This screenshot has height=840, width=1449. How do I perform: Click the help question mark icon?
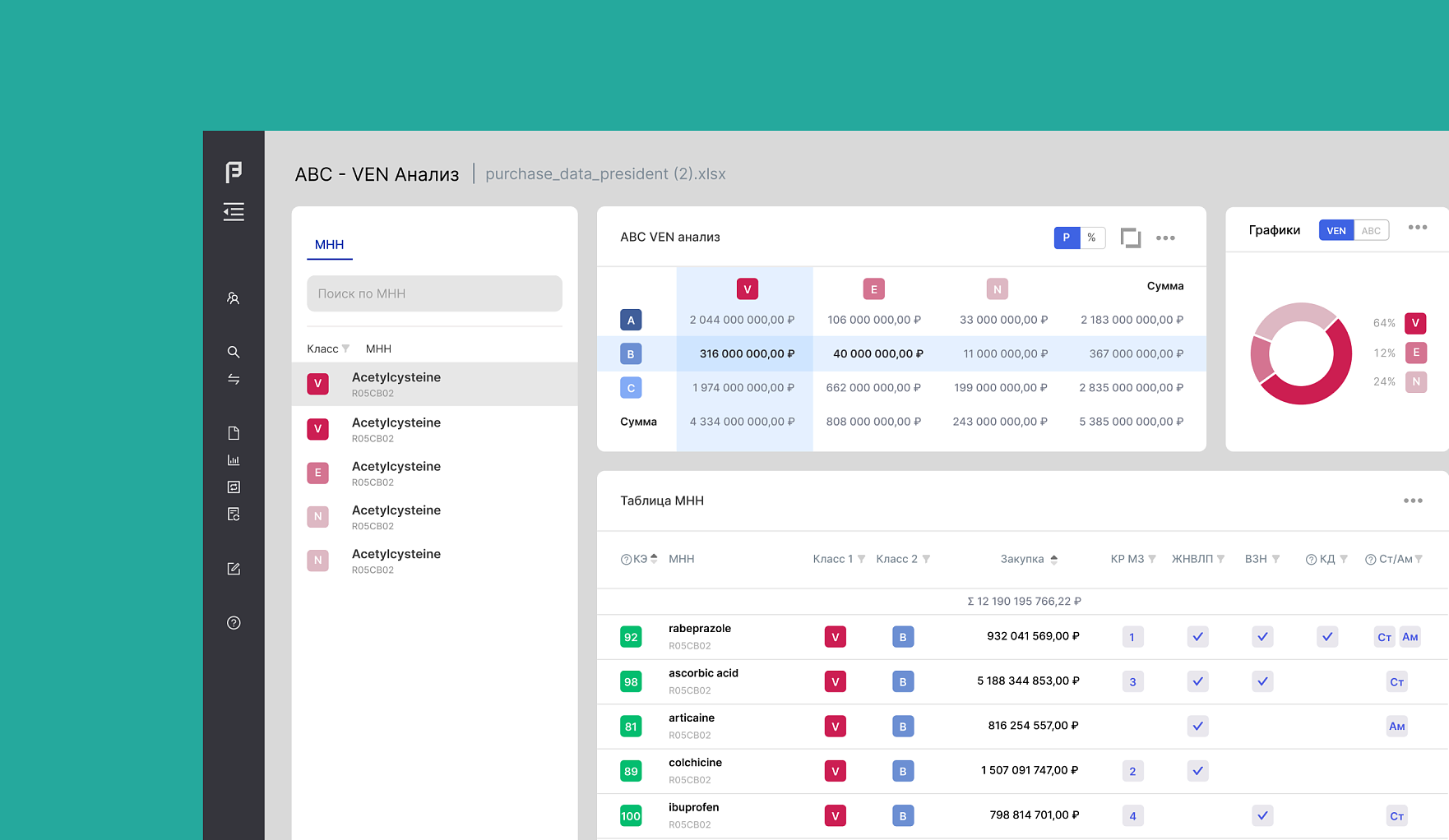point(234,623)
